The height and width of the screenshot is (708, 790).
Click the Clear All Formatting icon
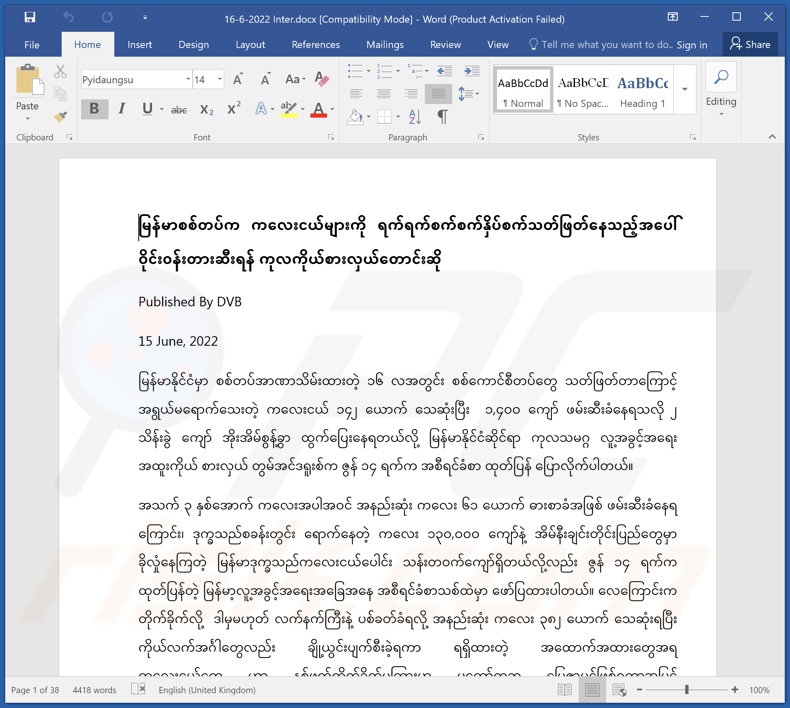coord(322,80)
